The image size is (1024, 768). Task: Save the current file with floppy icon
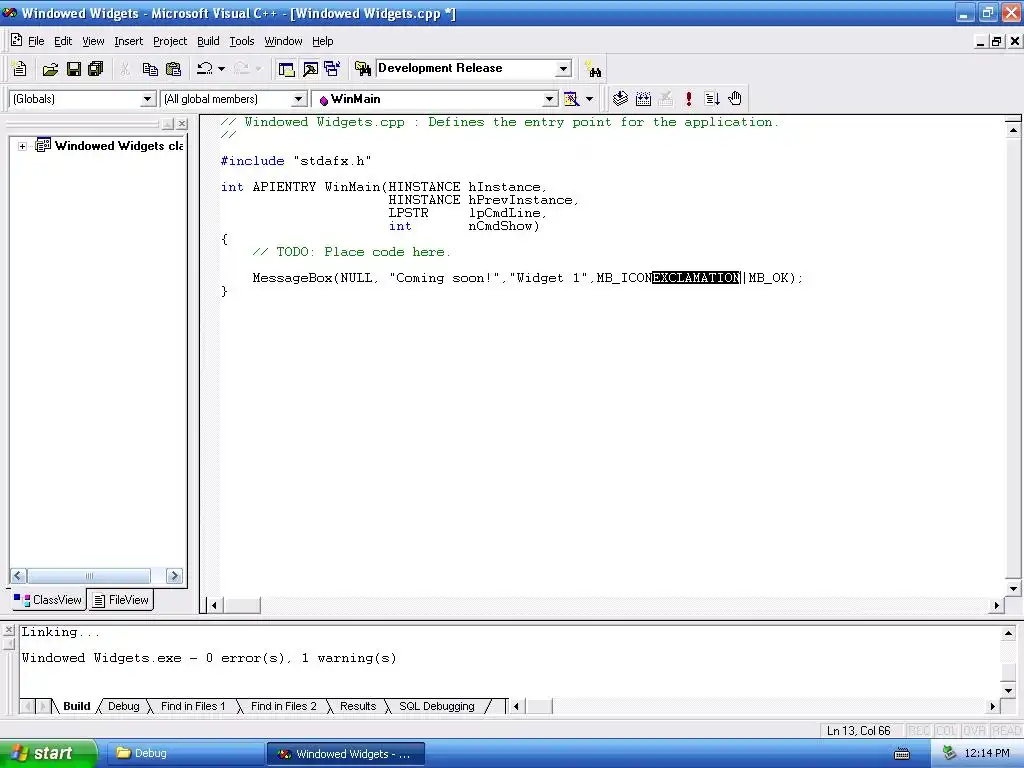click(74, 69)
